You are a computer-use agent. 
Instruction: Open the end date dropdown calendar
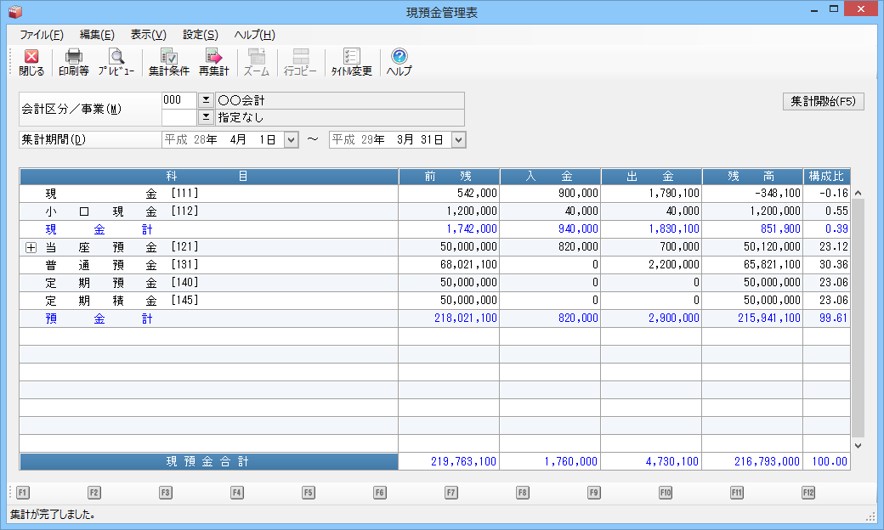pos(458,140)
